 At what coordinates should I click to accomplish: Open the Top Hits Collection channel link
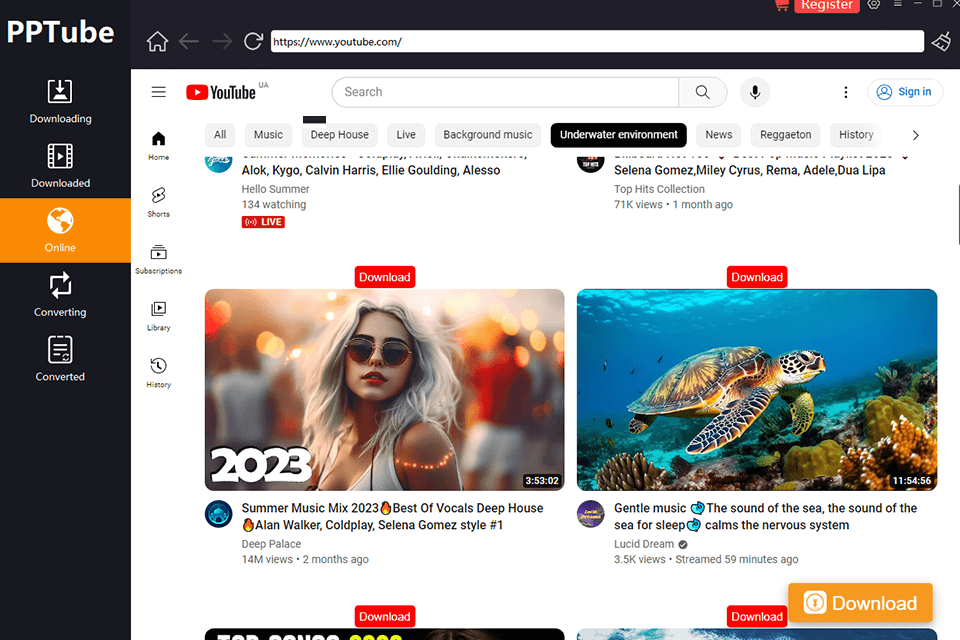tap(659, 189)
